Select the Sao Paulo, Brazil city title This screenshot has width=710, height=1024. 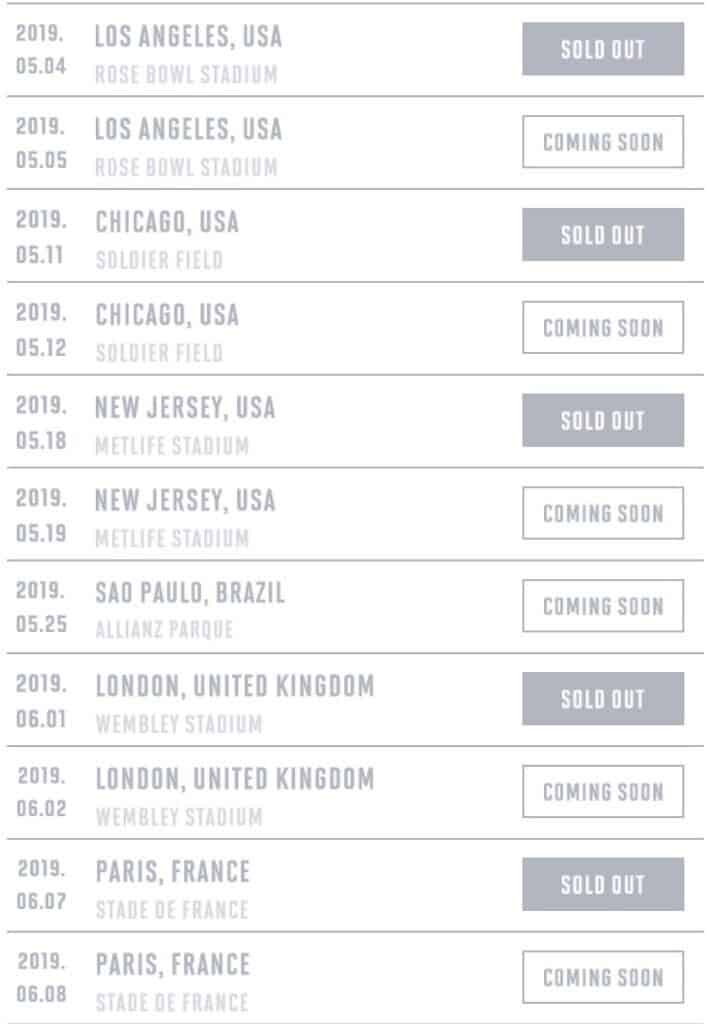pyautogui.click(x=190, y=593)
